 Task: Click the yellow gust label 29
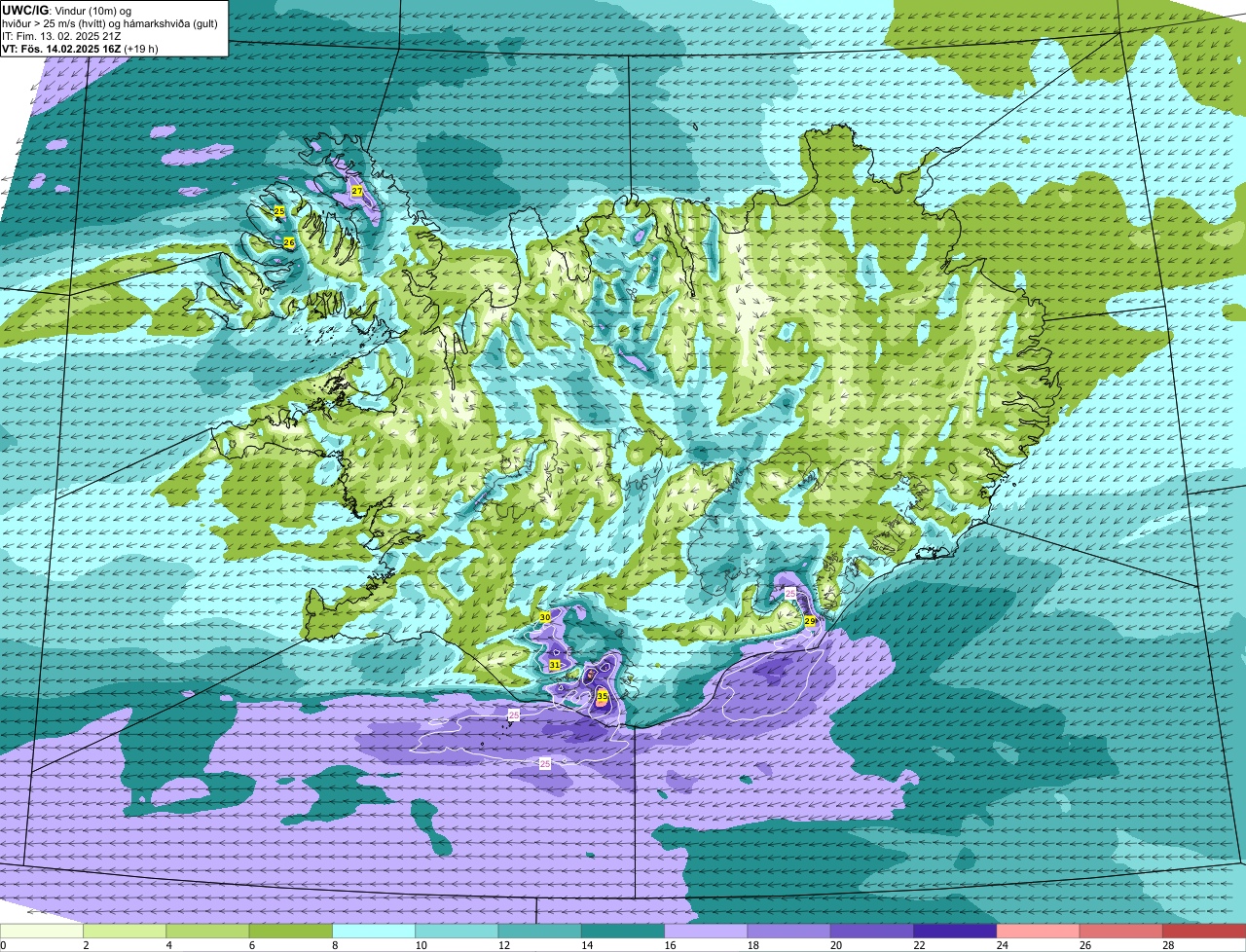[x=810, y=620]
